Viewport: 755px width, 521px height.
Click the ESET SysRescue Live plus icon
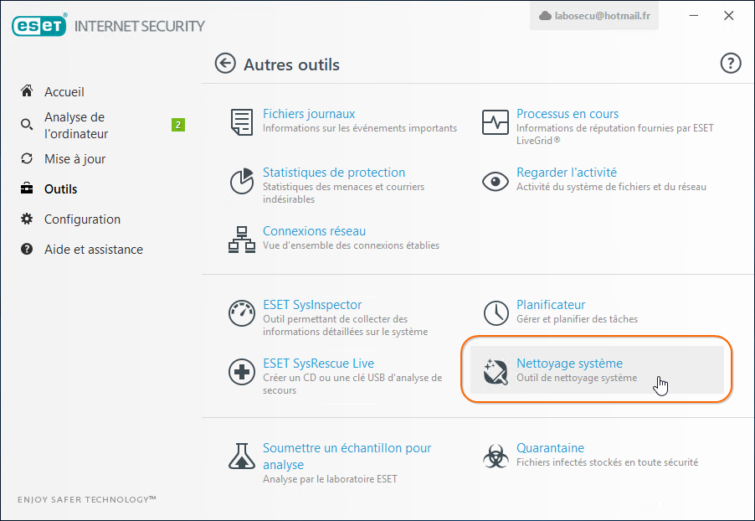(241, 372)
